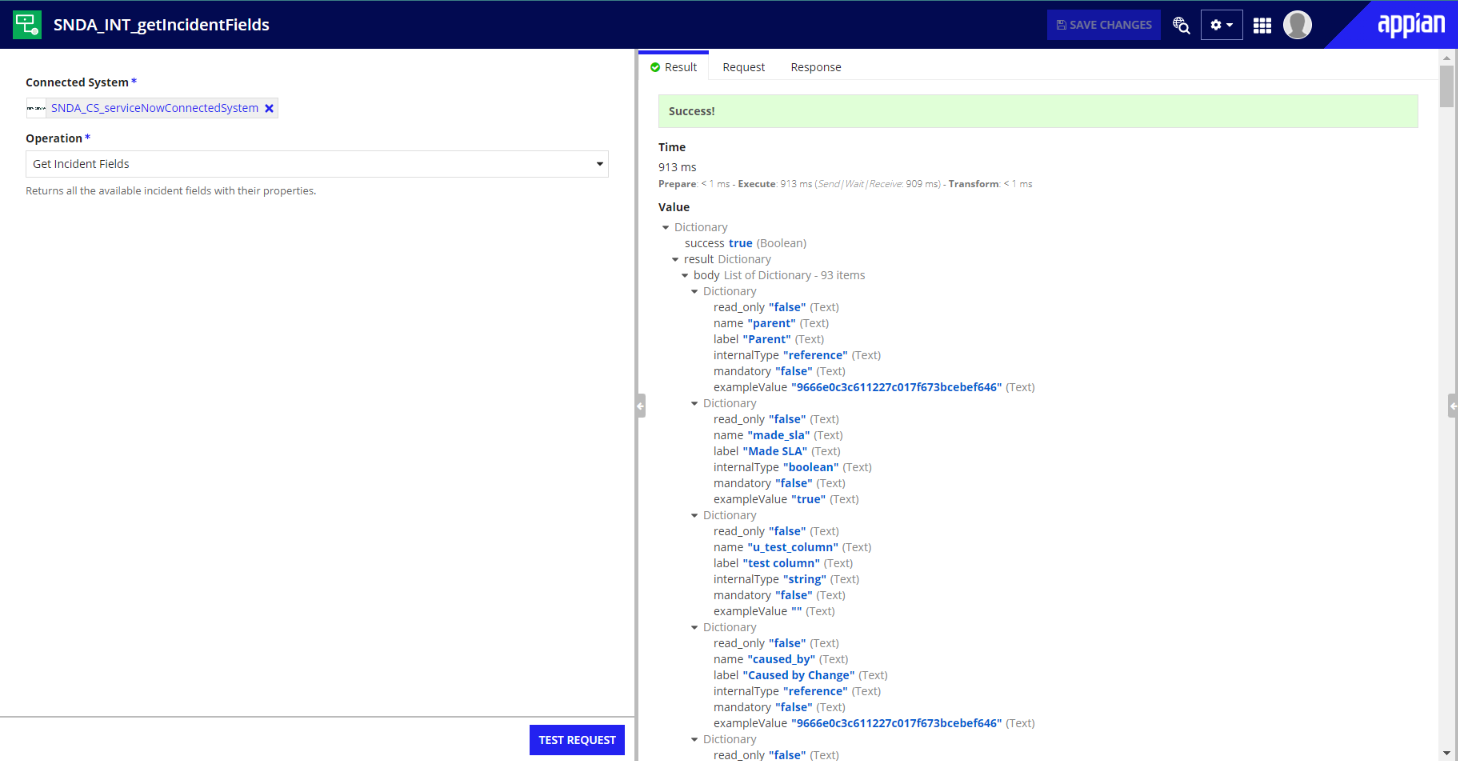Click the scrollbar down arrow
Viewport: 1458px width, 761px height.
pyautogui.click(x=1446, y=752)
